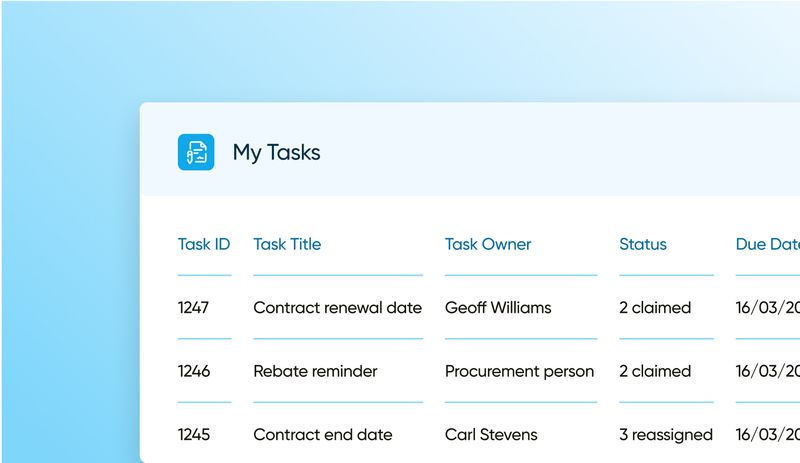Viewport: 800px width, 463px height.
Task: Click owner Carl Stevens
Action: tap(491, 434)
